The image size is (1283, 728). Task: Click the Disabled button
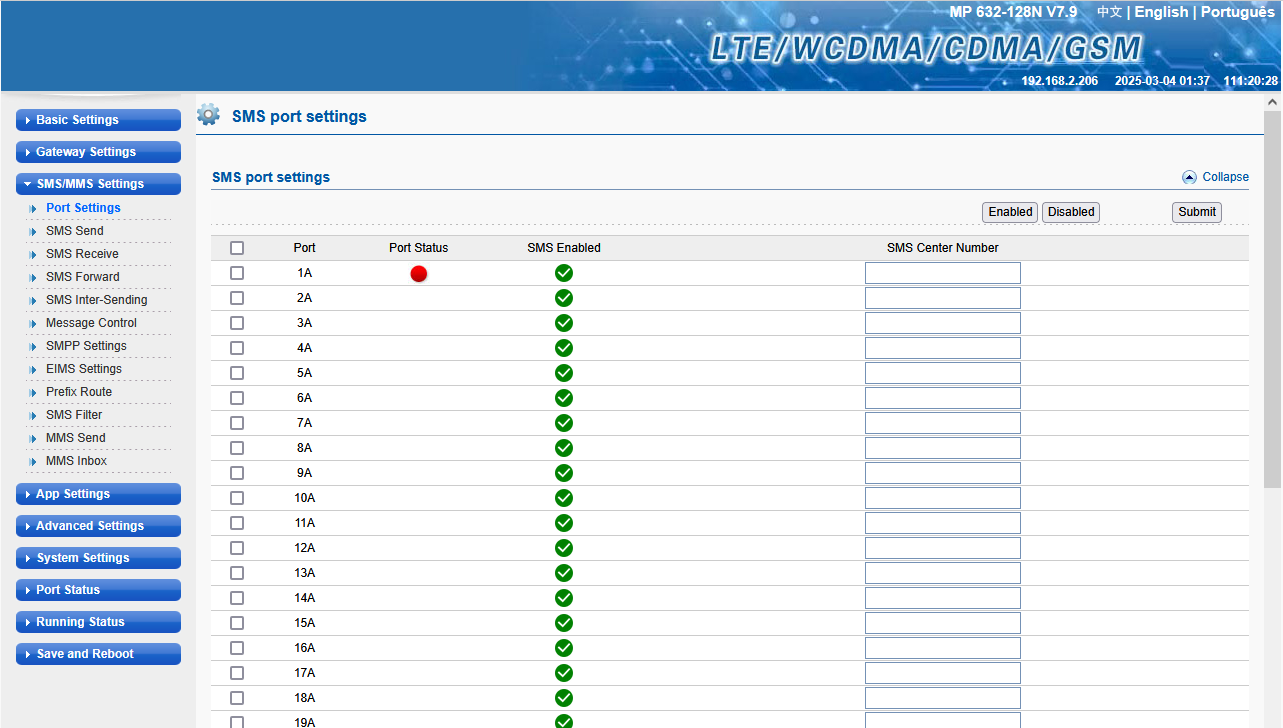pos(1070,212)
